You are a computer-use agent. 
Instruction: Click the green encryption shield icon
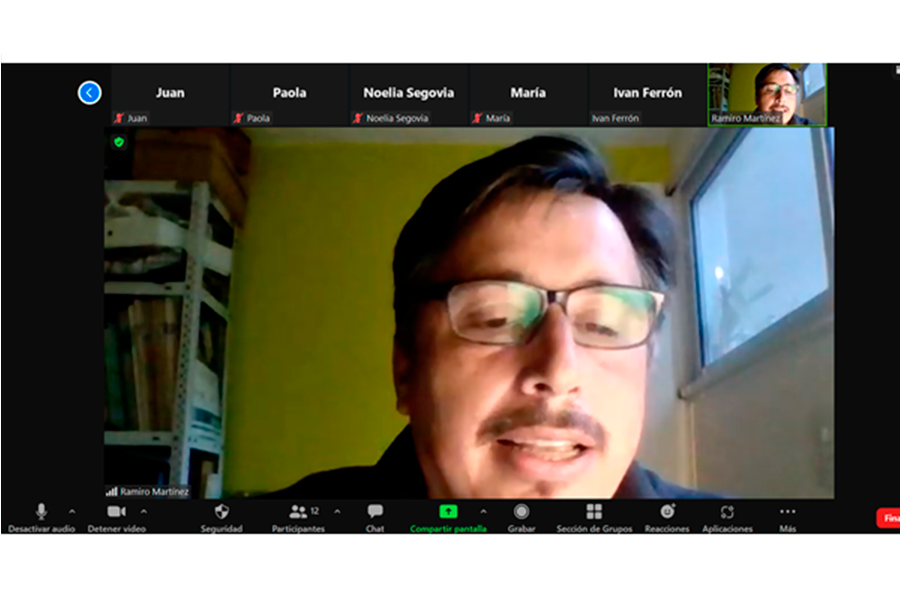(x=119, y=142)
